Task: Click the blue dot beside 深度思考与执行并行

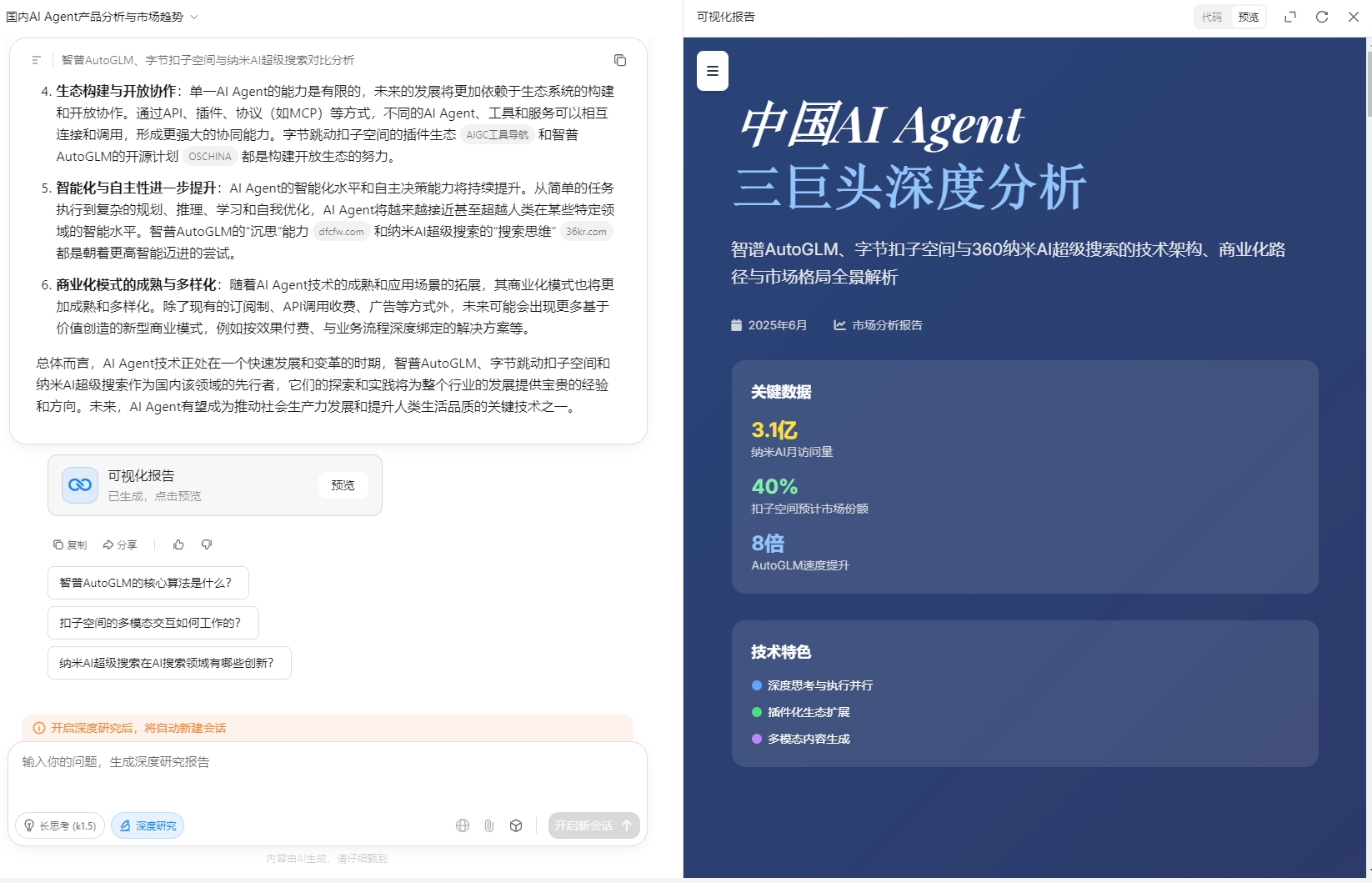Action: (x=757, y=685)
